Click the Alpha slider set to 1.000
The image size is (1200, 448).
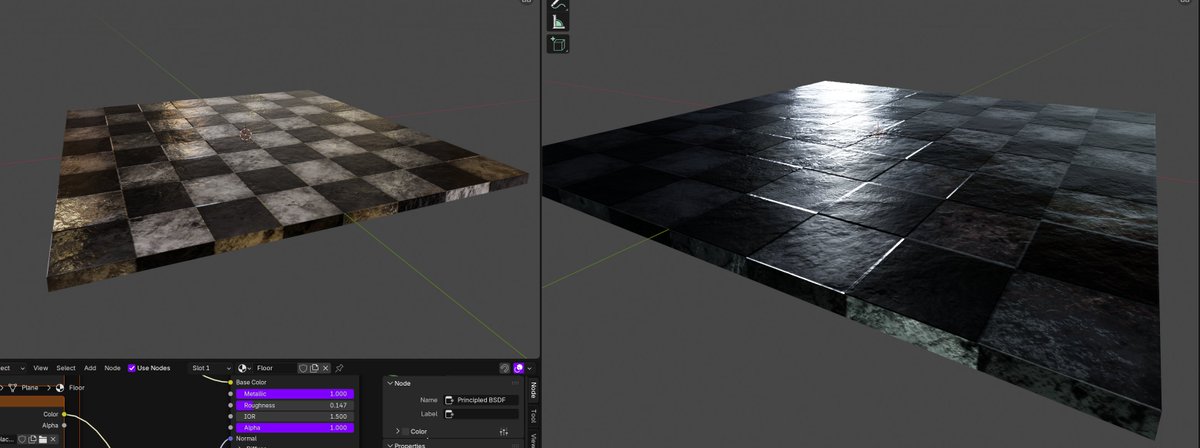pos(295,428)
